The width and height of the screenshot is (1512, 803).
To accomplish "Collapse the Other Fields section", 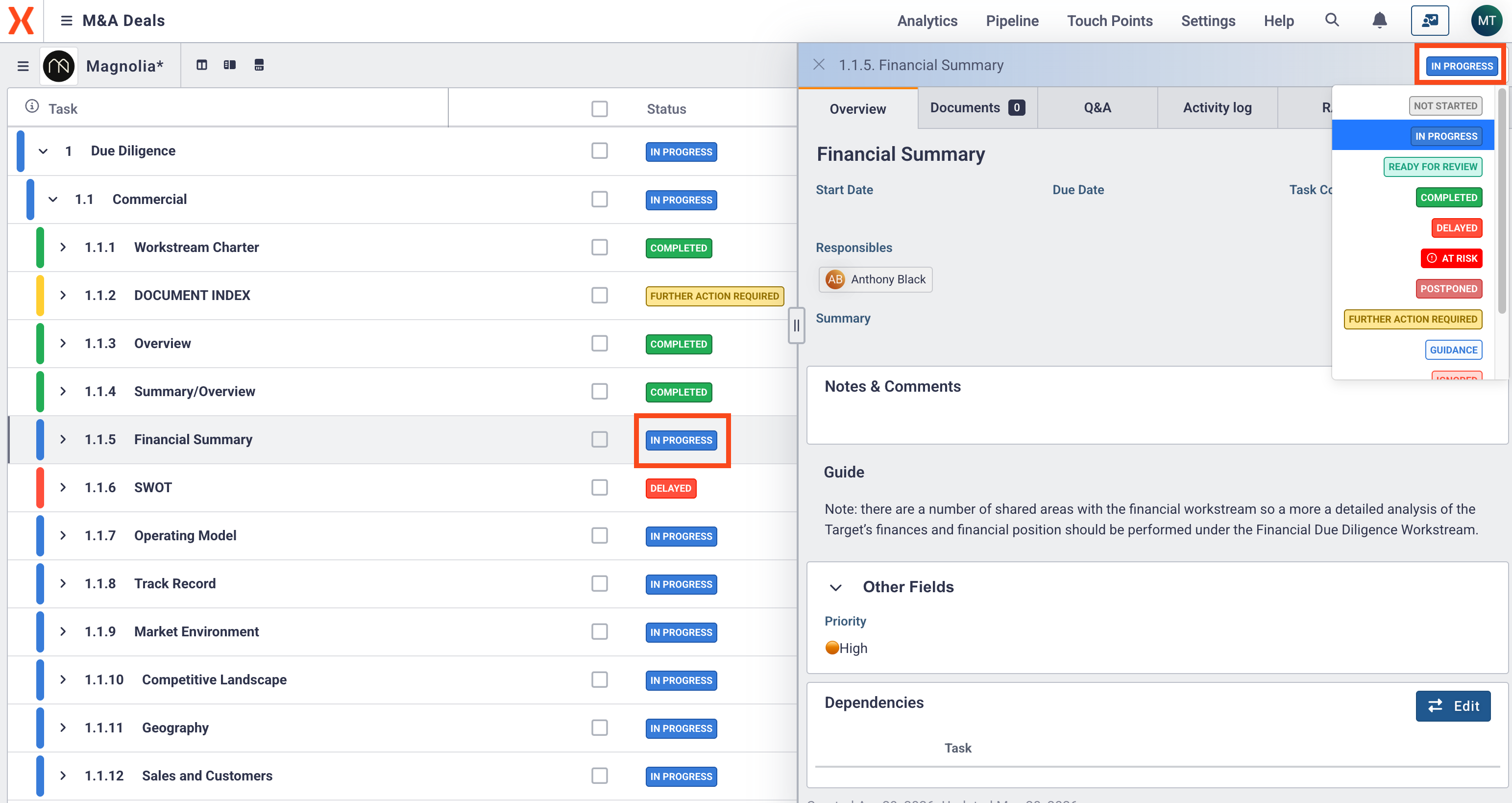I will click(836, 587).
